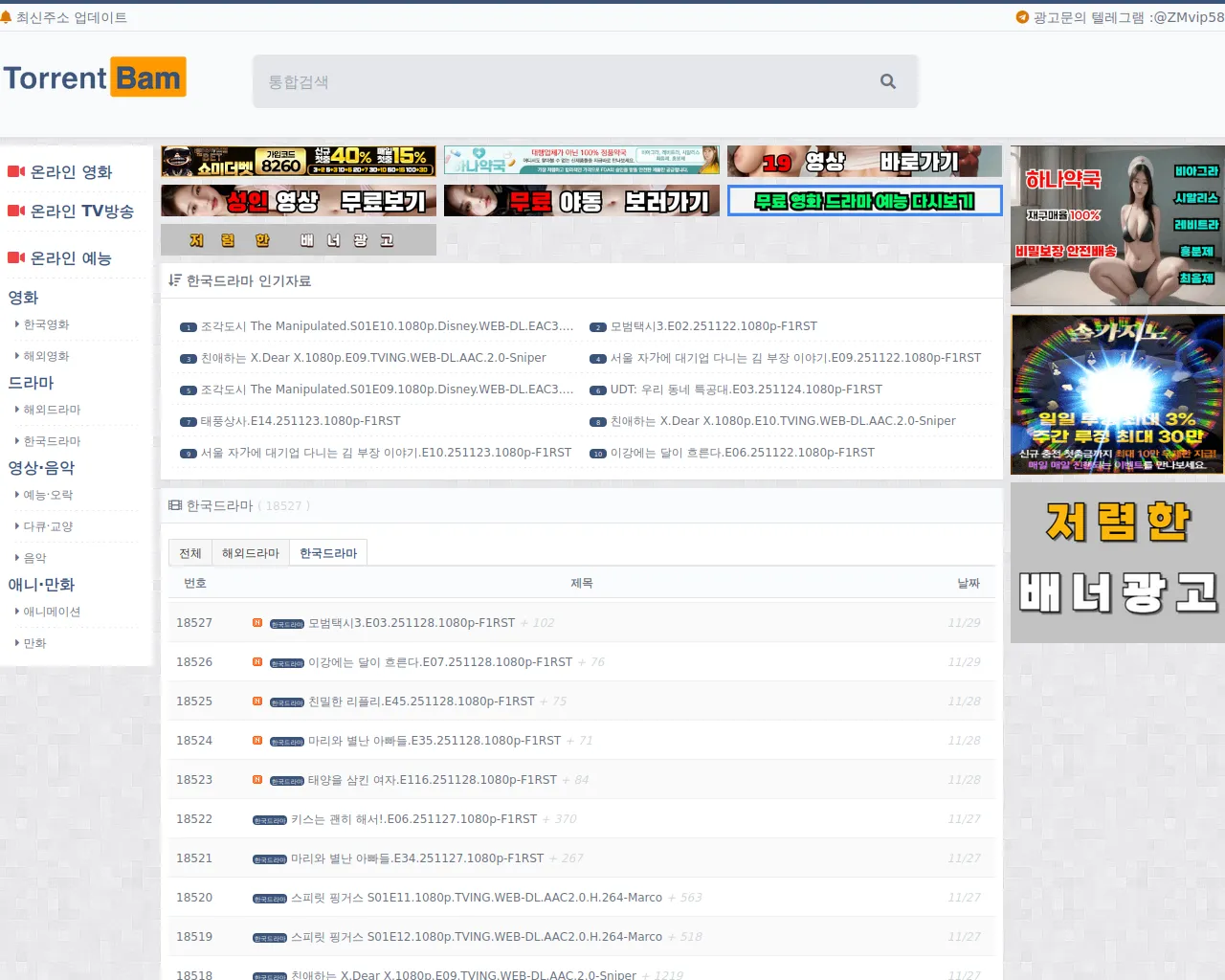Click the 제목 column header
The width and height of the screenshot is (1225, 980).
pyautogui.click(x=582, y=583)
